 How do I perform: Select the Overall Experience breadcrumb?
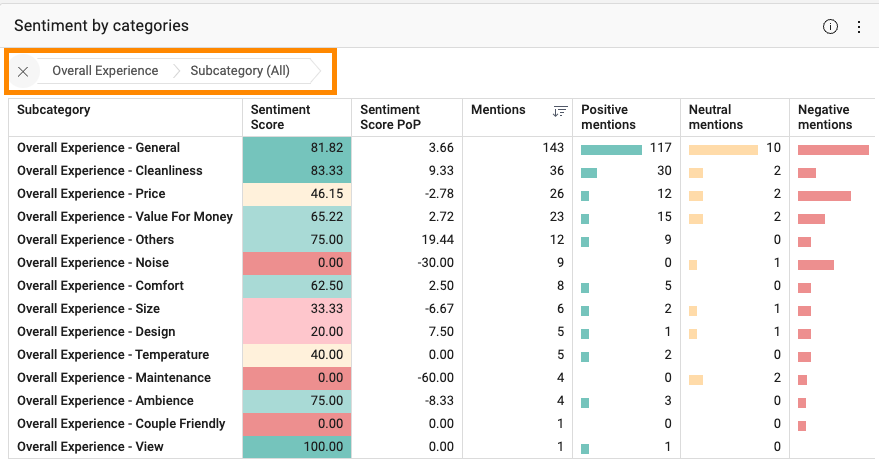105,71
